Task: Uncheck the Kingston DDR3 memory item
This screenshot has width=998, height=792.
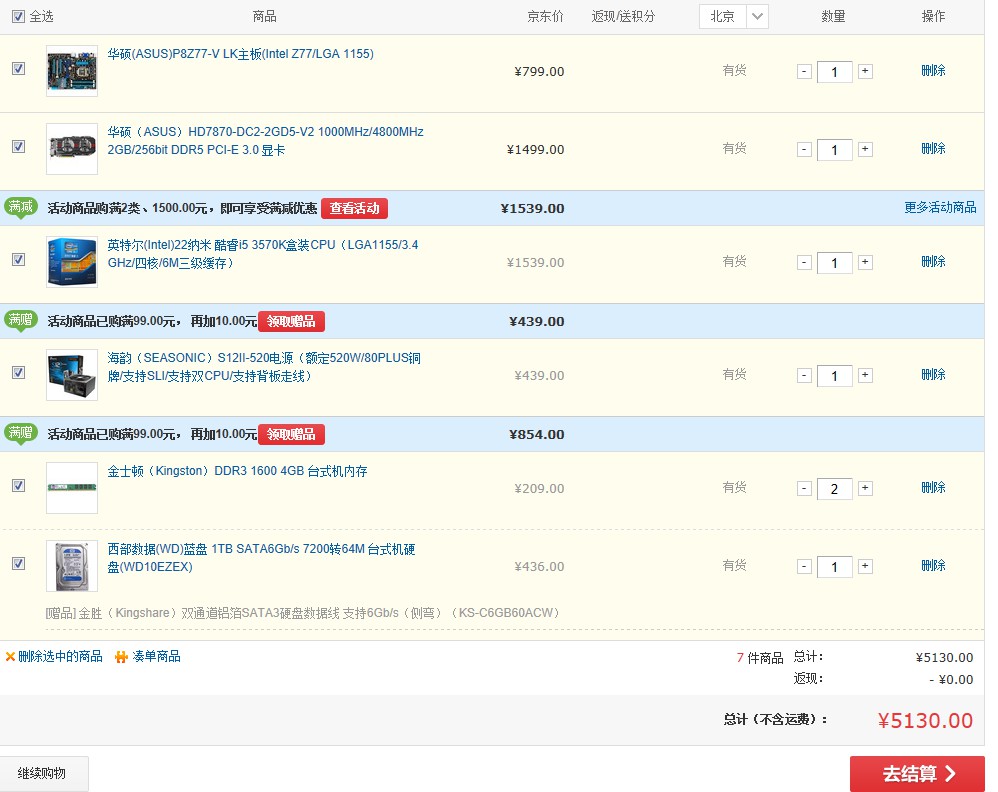Action: [18, 486]
